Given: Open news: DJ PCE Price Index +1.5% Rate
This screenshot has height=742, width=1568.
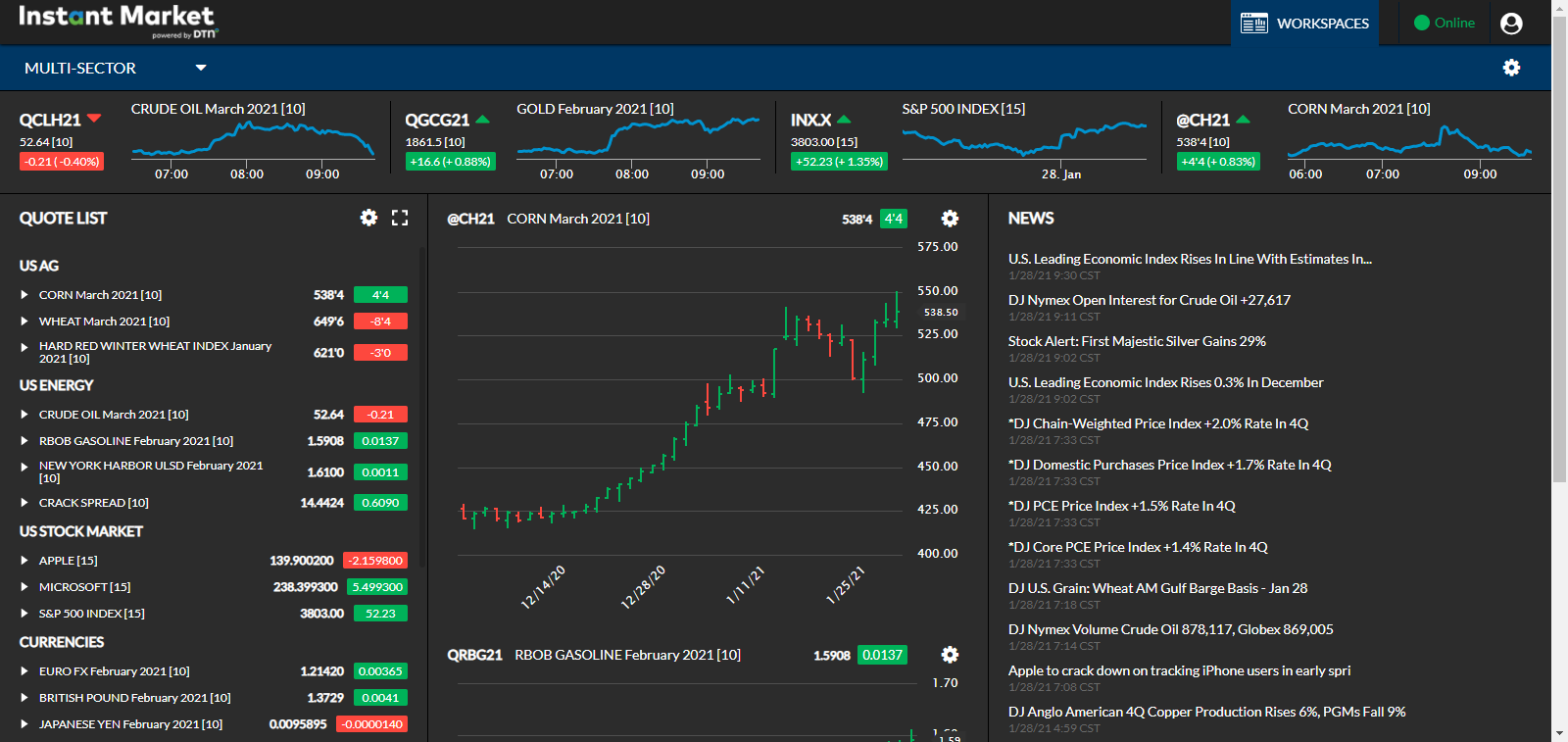Looking at the screenshot, I should click(x=1122, y=506).
